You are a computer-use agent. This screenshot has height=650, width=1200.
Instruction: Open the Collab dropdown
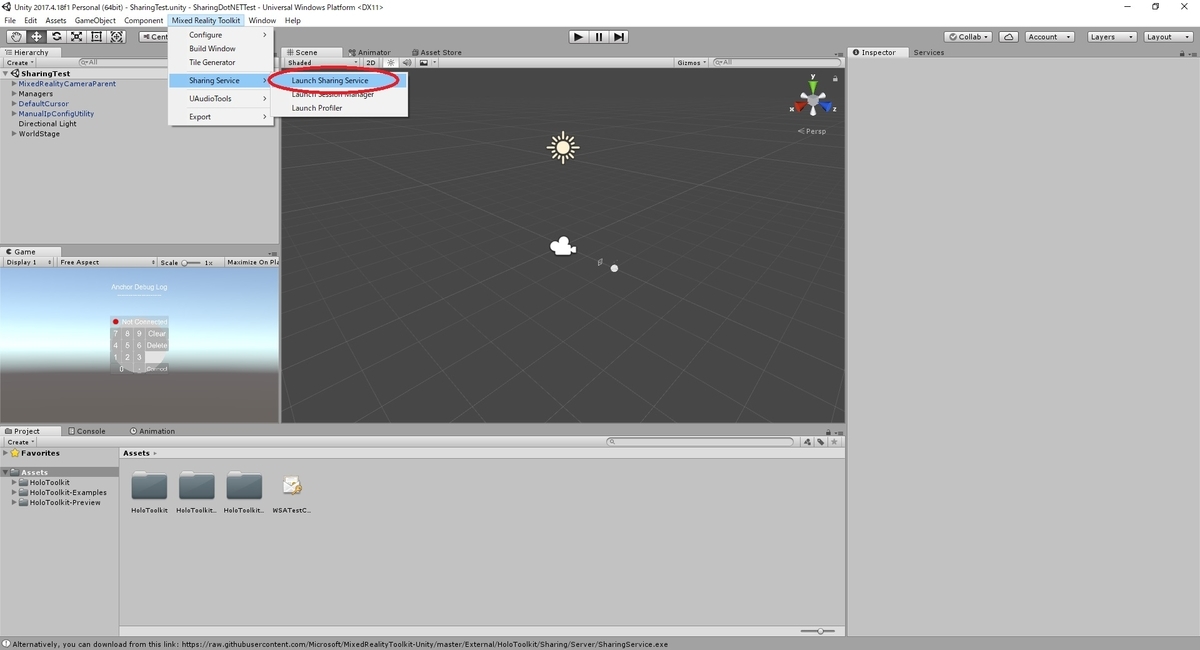pos(968,37)
